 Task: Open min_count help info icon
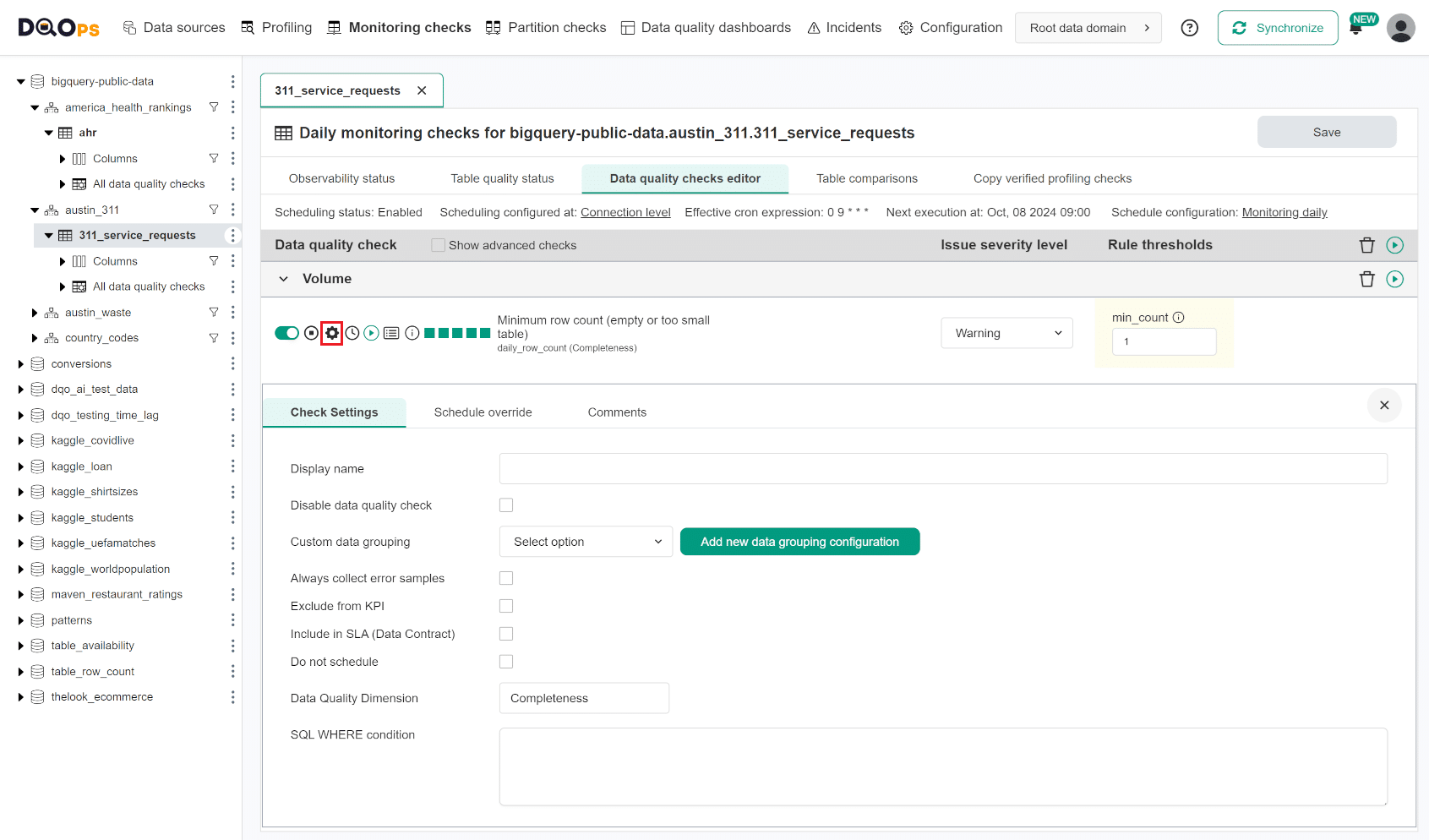1179,318
